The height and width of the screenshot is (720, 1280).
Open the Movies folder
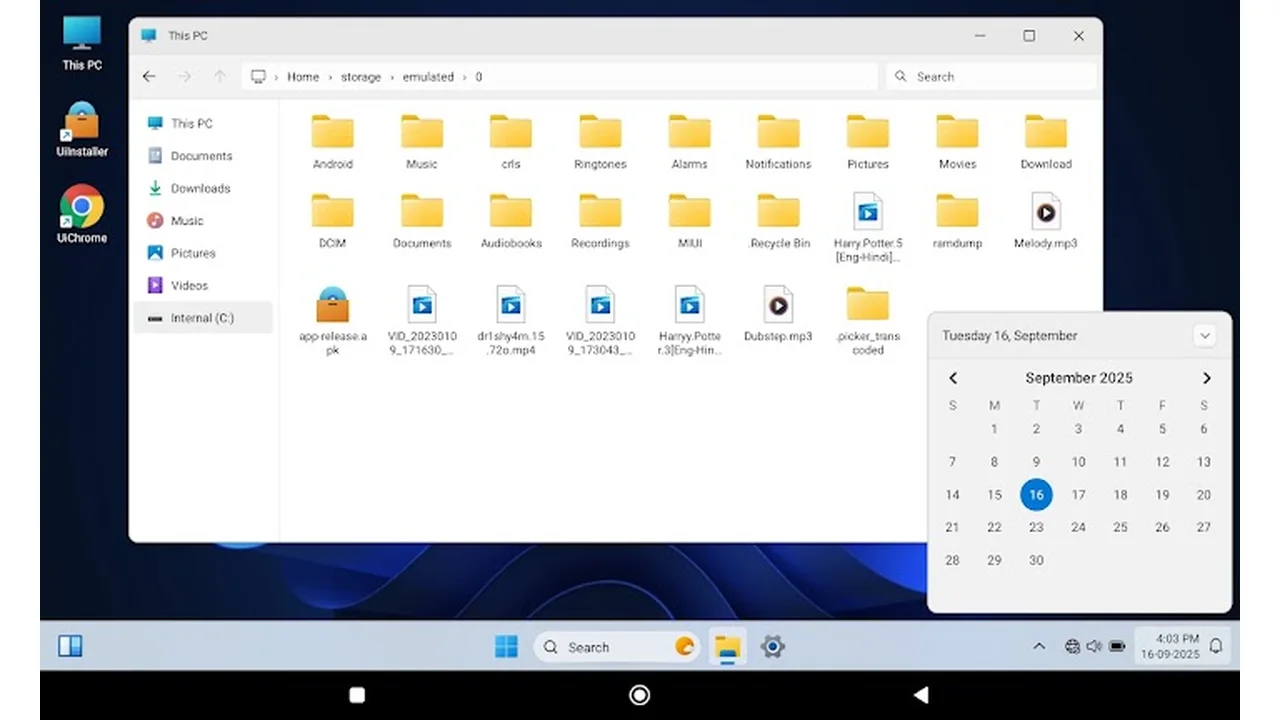click(957, 142)
